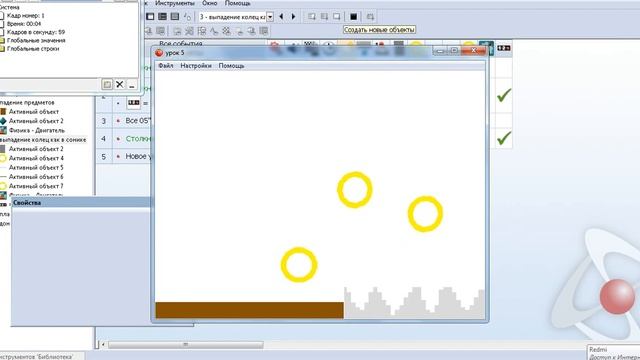Open Настройки menu in урок 5 window

tap(196, 66)
